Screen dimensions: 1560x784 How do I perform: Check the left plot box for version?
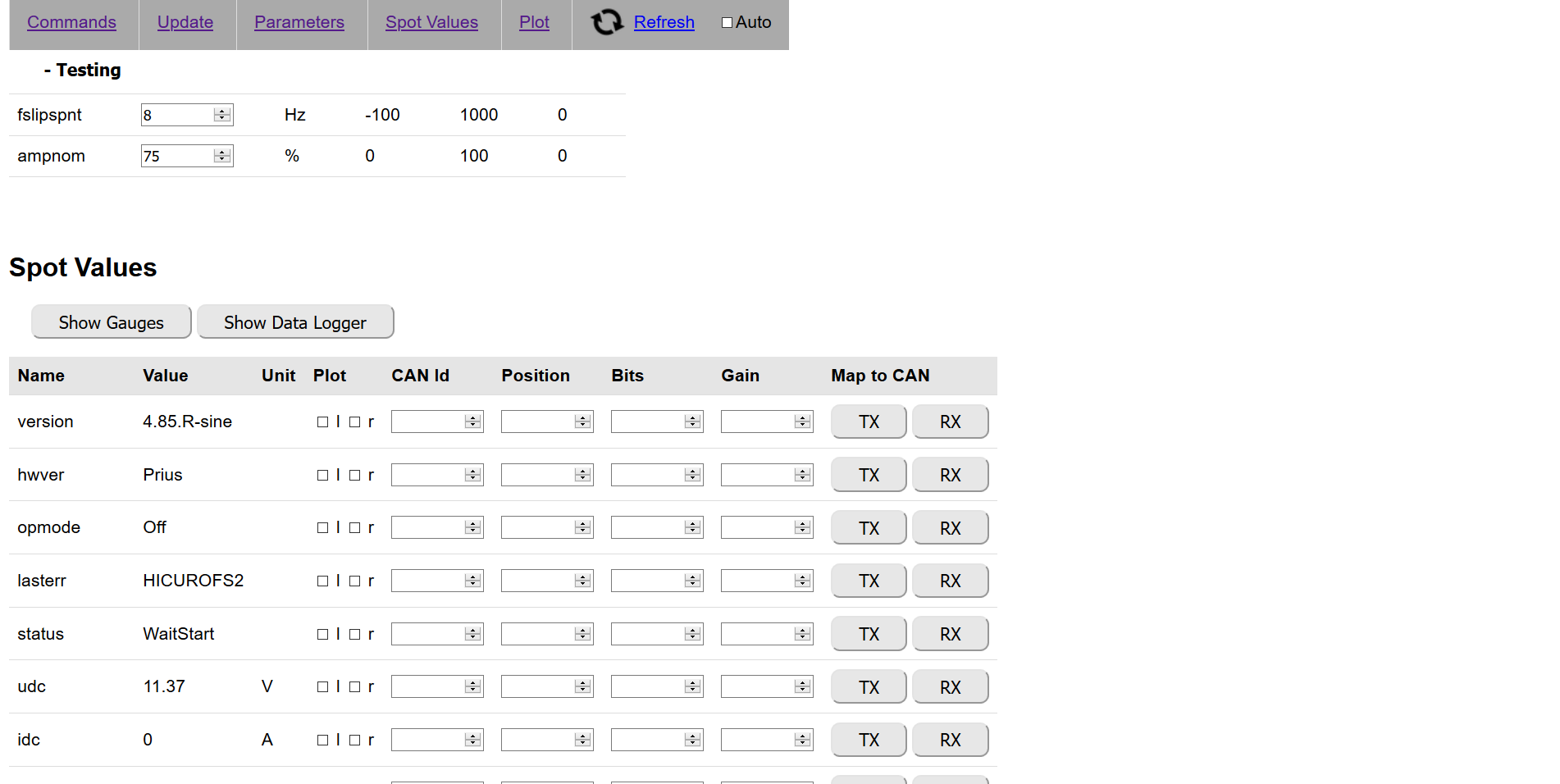point(322,422)
